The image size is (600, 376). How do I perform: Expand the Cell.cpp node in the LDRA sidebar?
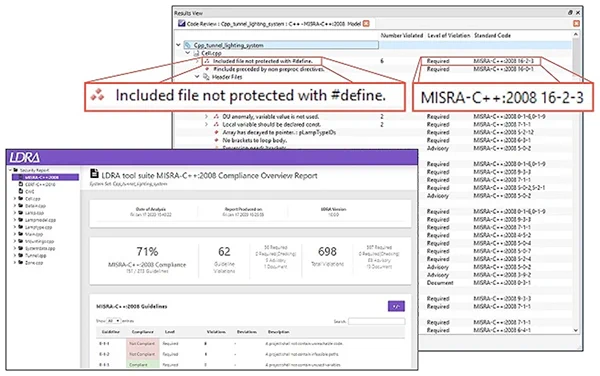(x=15, y=199)
